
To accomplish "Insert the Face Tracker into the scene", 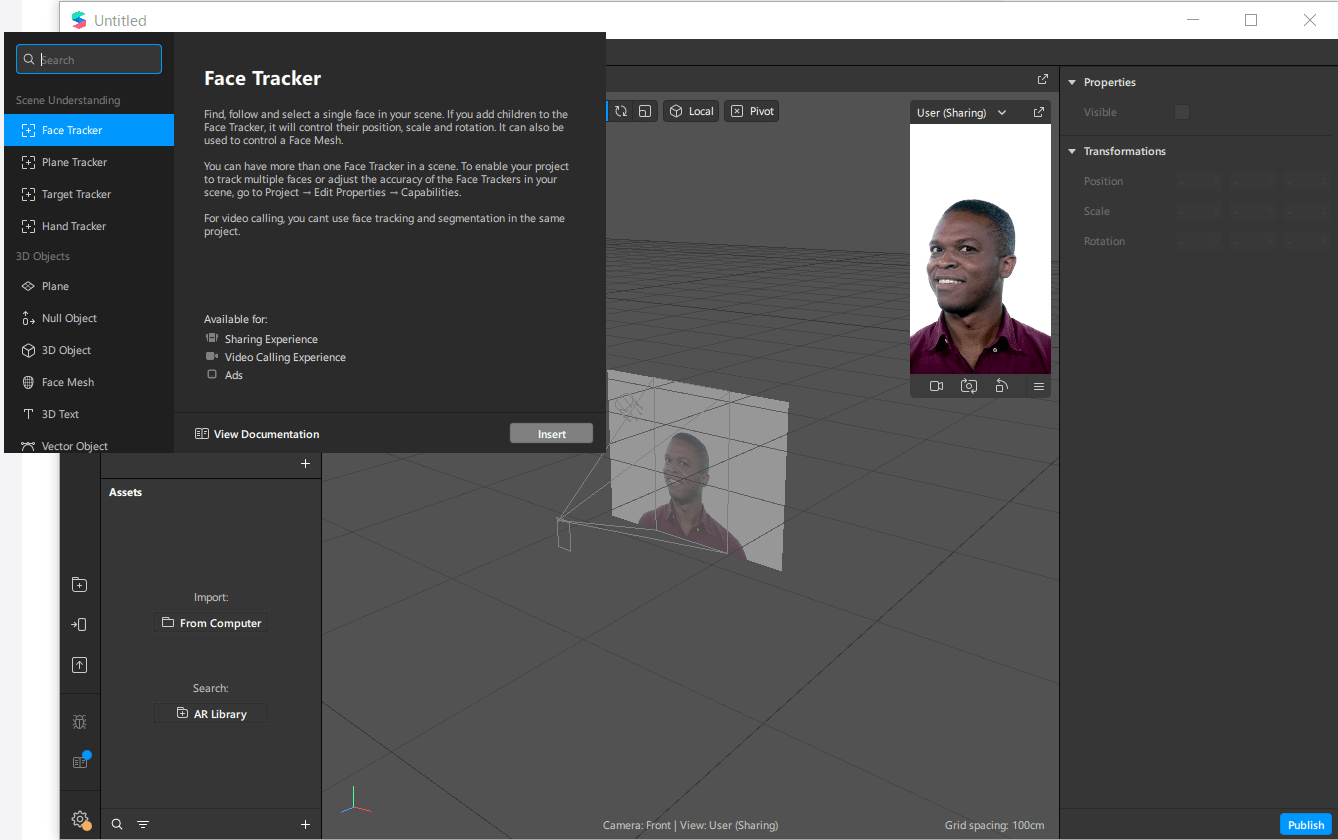I will (x=551, y=434).
